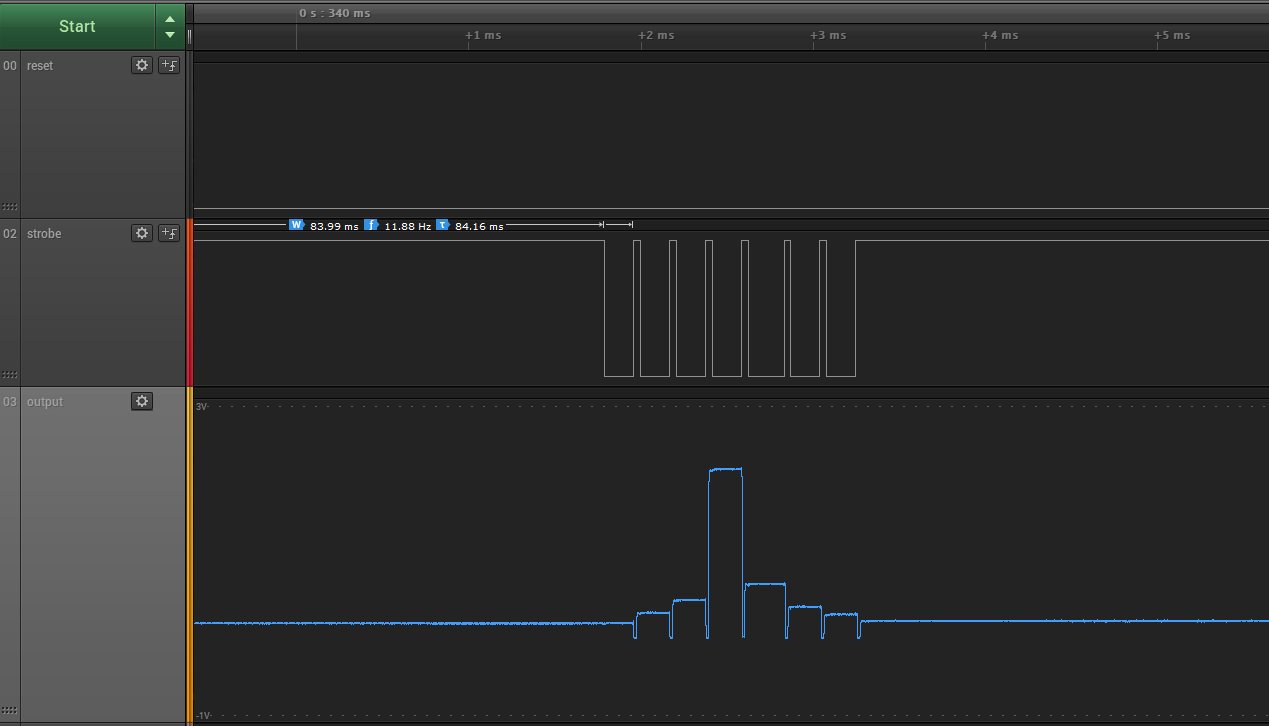Select the output channel label

tap(45, 402)
